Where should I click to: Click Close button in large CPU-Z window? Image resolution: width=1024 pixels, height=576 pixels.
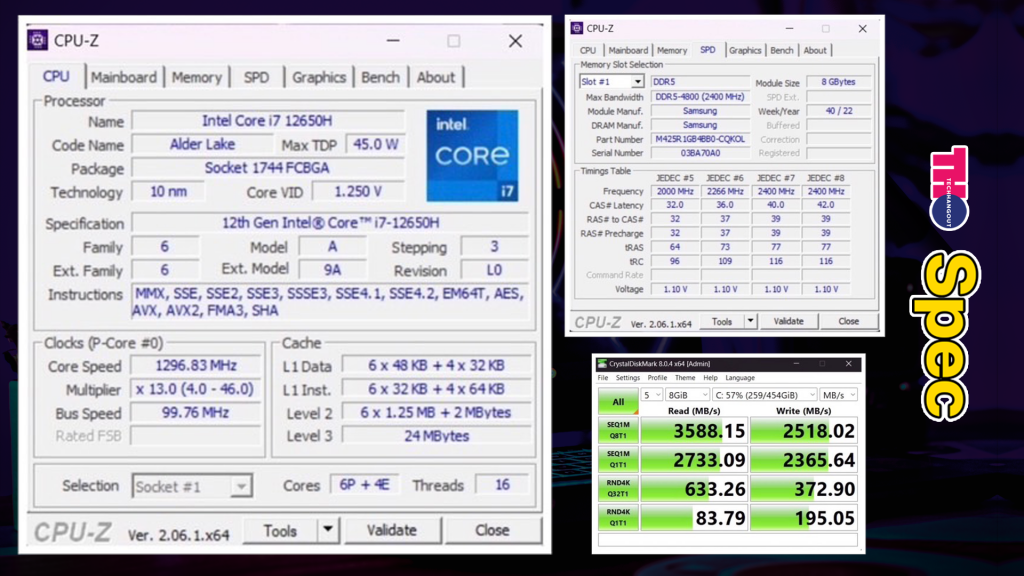(492, 530)
